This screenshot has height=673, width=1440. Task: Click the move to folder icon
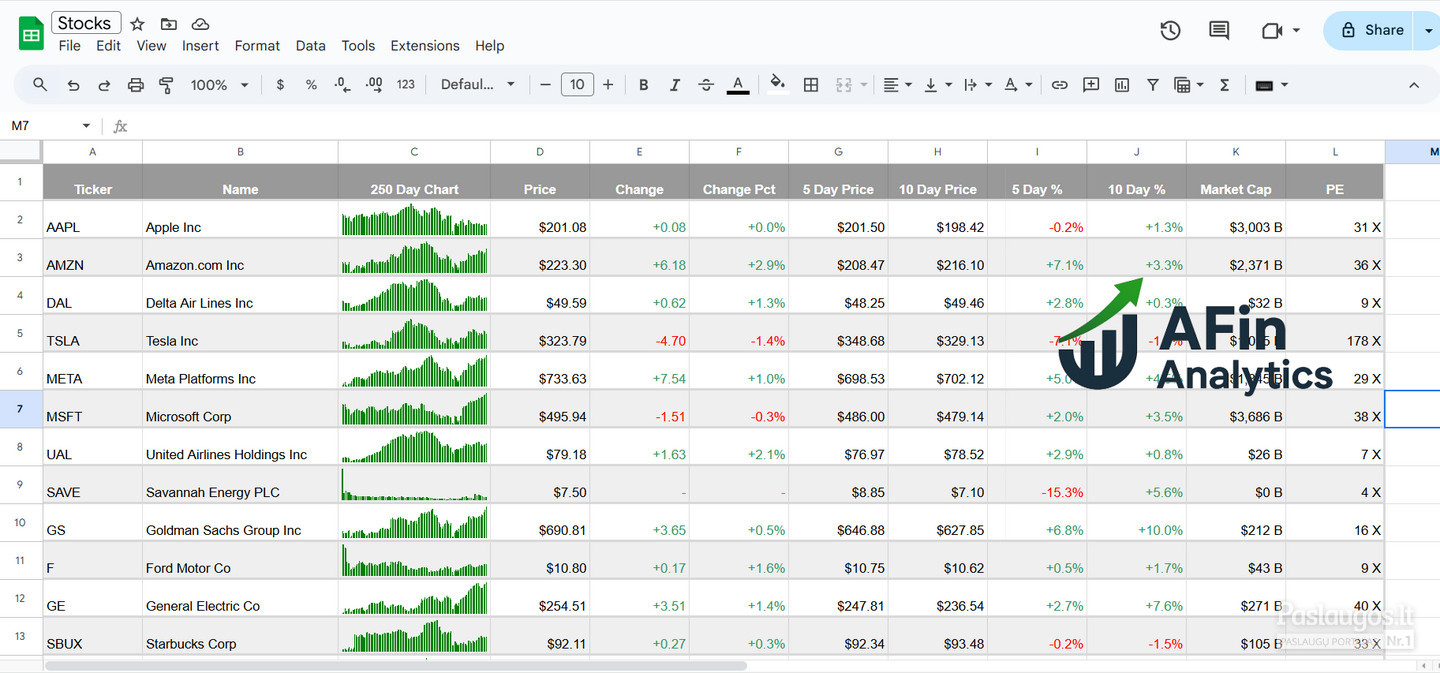pyautogui.click(x=169, y=24)
